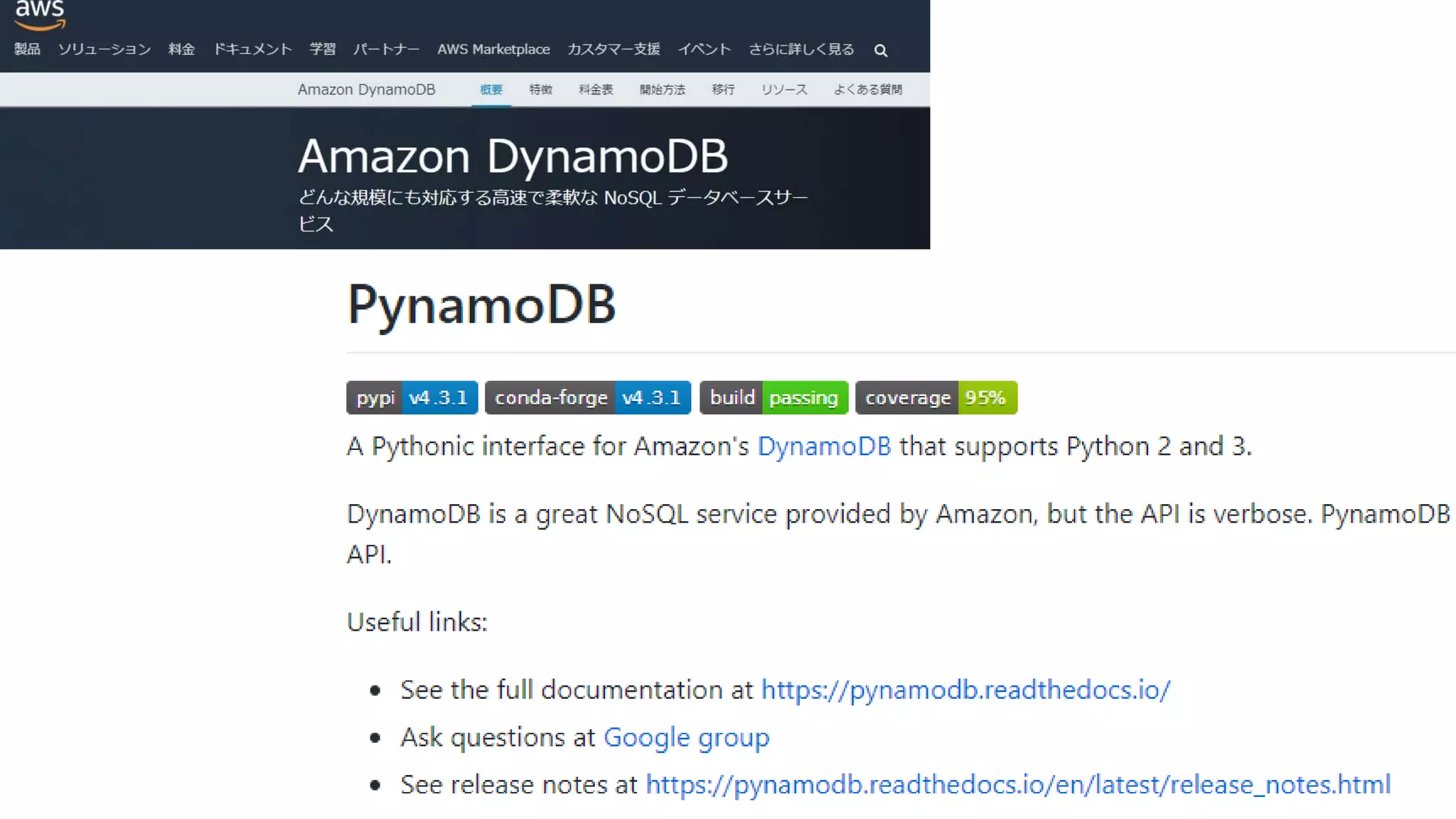This screenshot has height=819, width=1456.
Task: Switch to the 料金表 tab
Action: (595, 90)
